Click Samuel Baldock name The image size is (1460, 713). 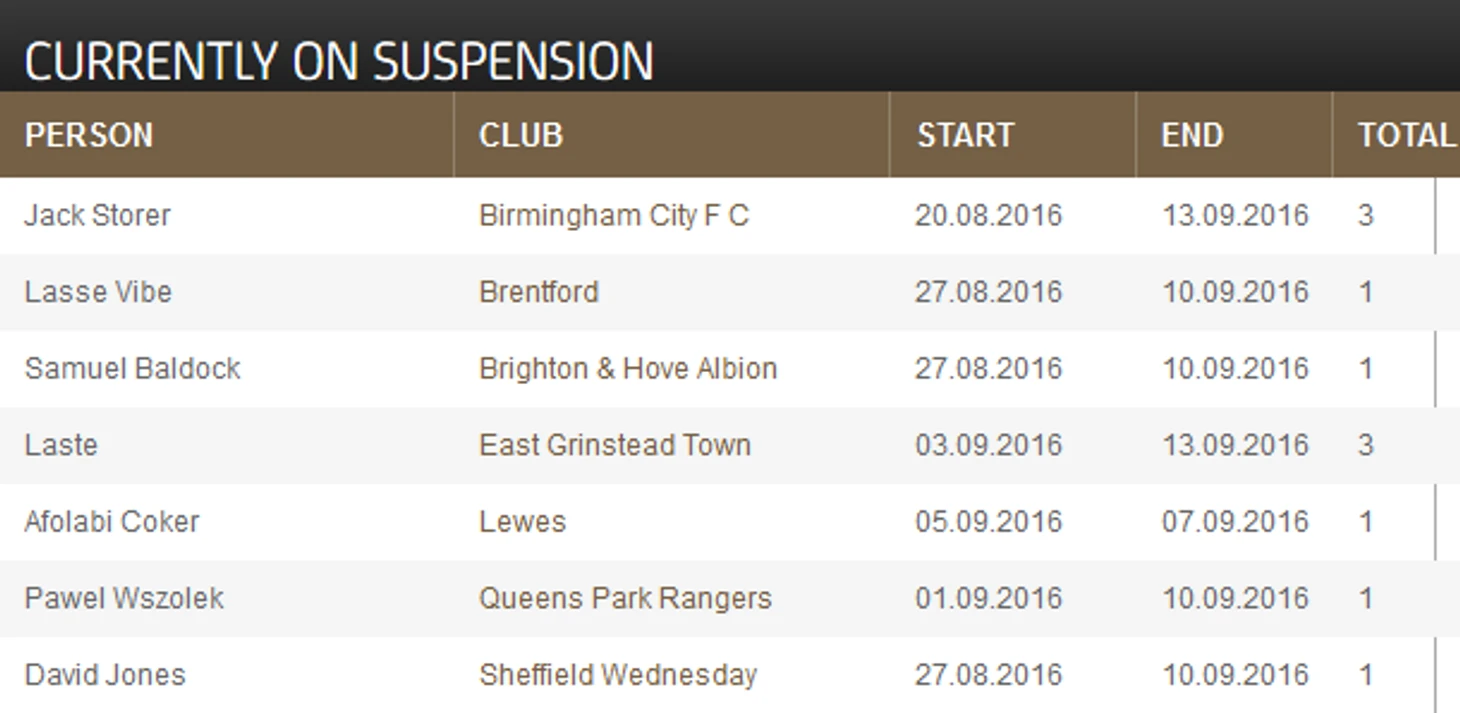coord(132,368)
